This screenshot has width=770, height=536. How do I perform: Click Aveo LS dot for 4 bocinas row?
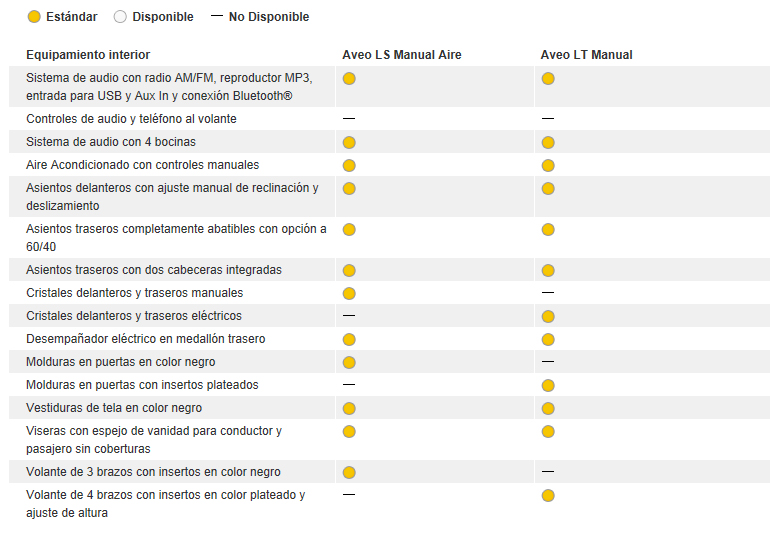(349, 142)
